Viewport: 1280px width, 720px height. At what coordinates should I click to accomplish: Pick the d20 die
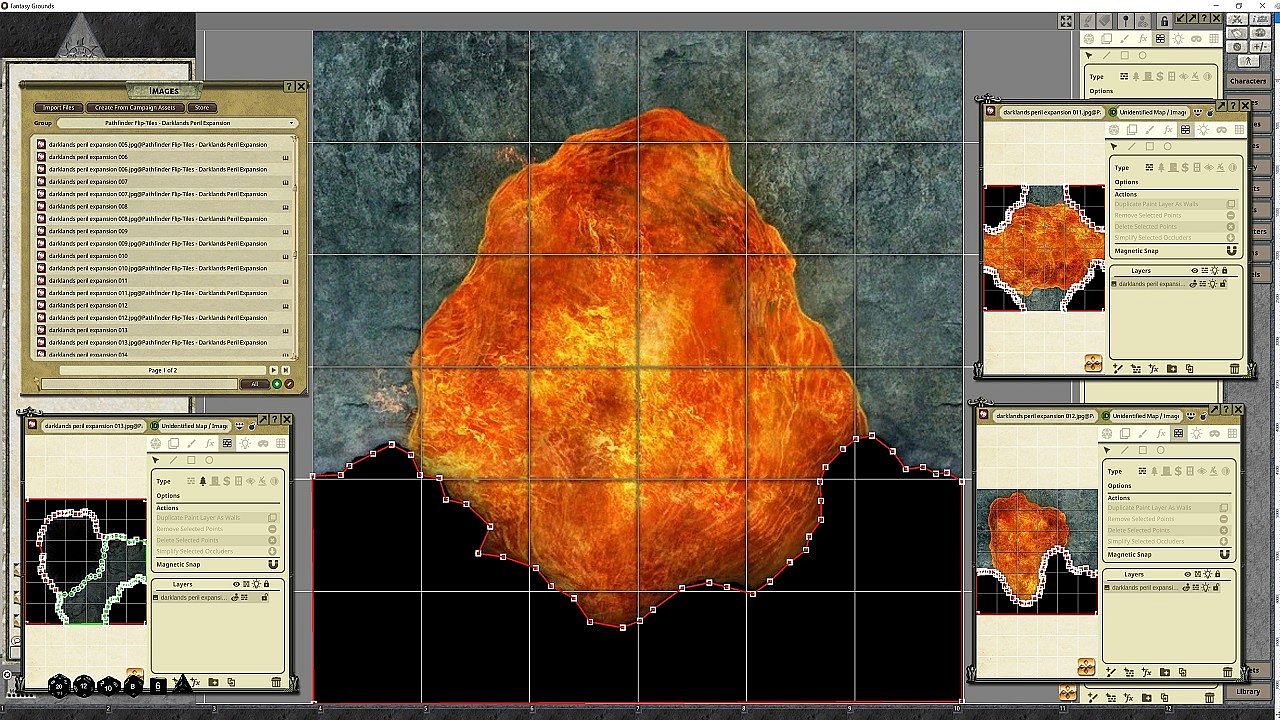coord(59,686)
